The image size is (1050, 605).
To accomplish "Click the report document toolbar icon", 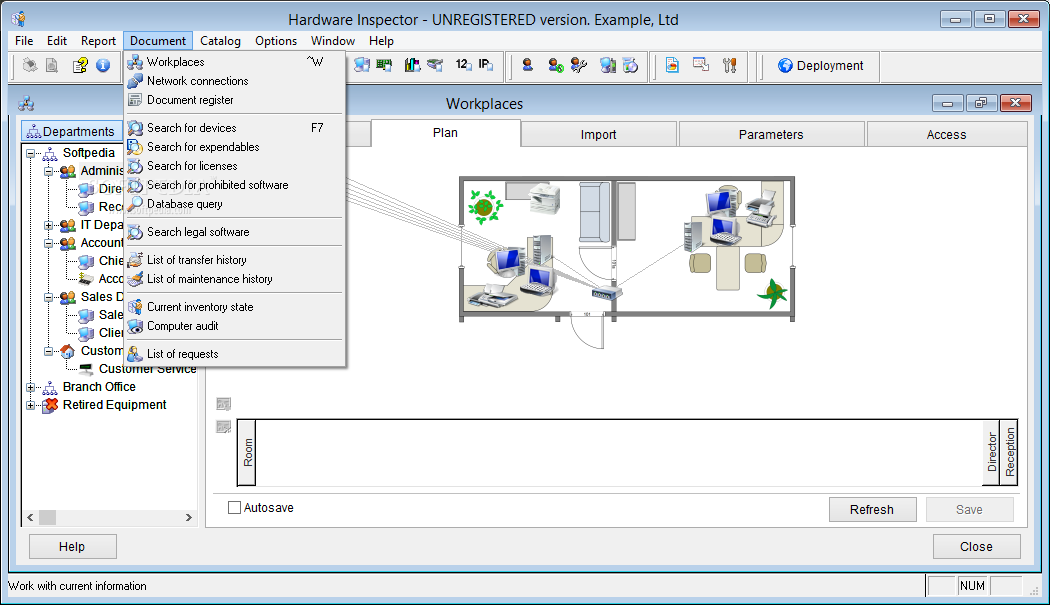I will [x=672, y=65].
